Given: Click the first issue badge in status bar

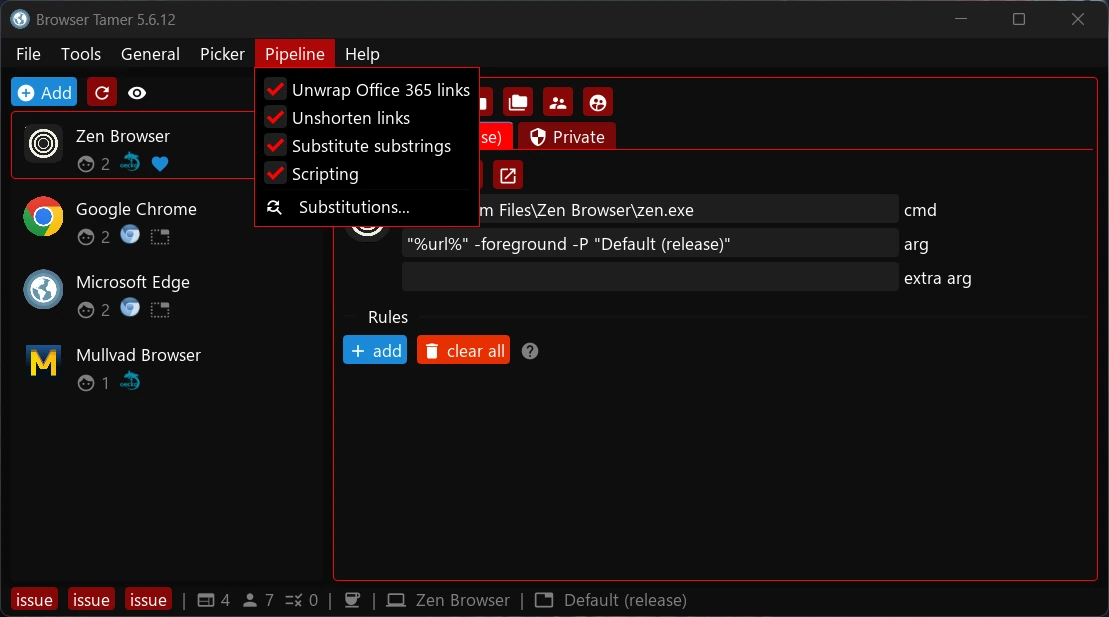Looking at the screenshot, I should (x=34, y=600).
